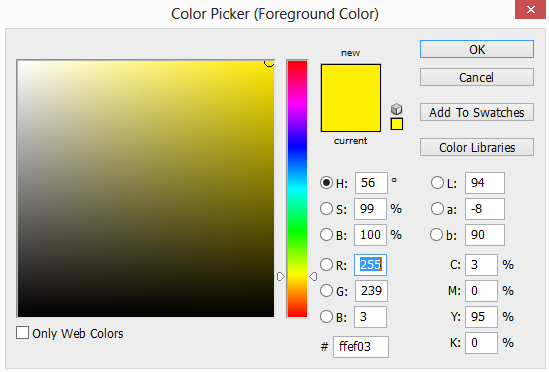Click Add To Swatches
Viewport: 549px width, 372px height.
coord(477,112)
